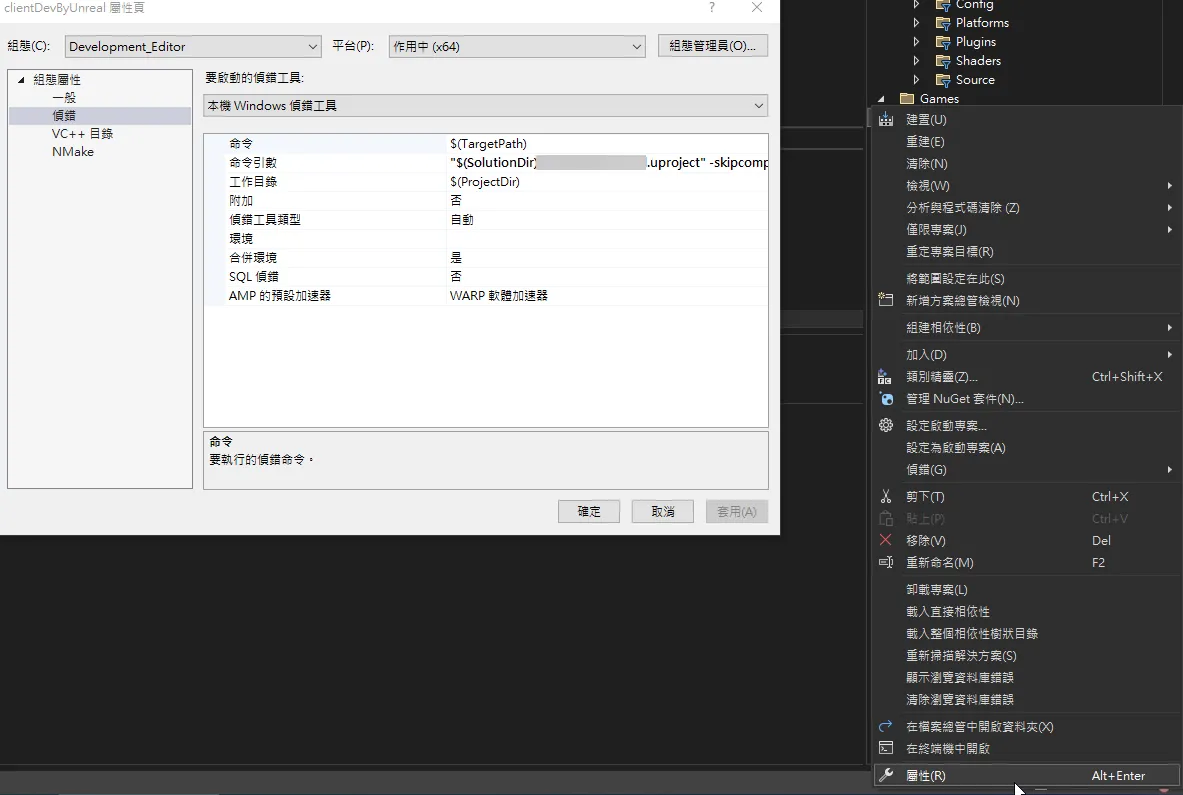1183x795 pixels.
Task: Click the 確定 button
Action: [589, 512]
